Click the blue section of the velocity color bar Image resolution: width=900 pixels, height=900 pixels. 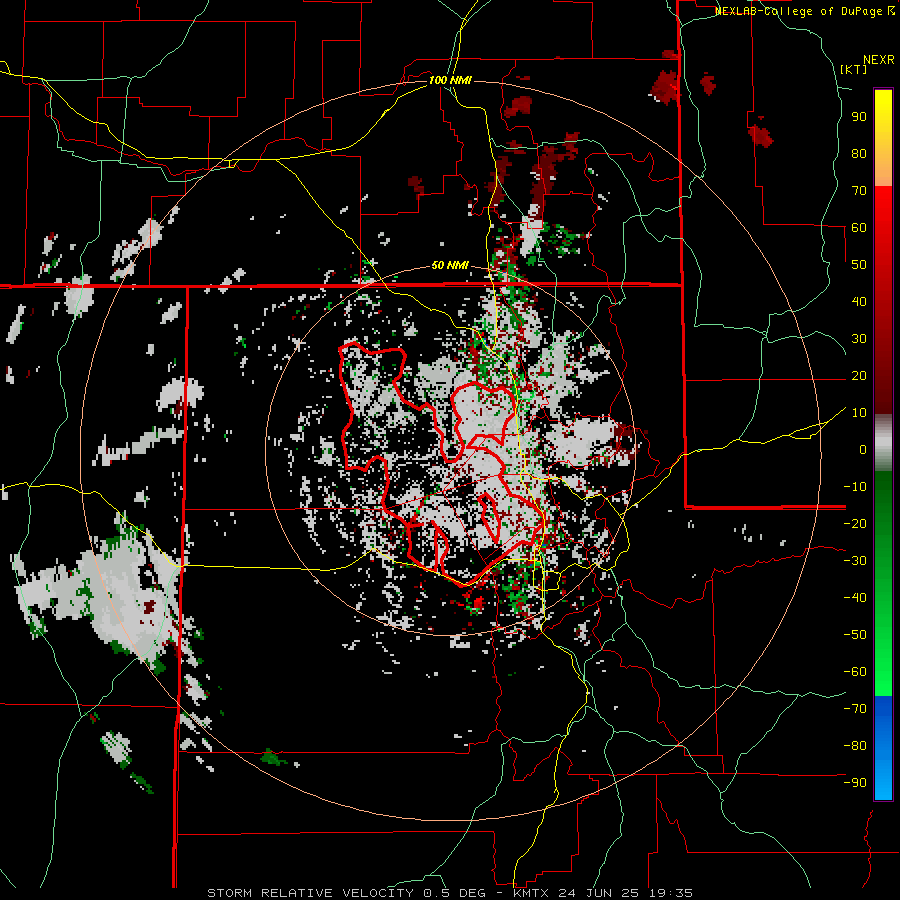pos(883,747)
